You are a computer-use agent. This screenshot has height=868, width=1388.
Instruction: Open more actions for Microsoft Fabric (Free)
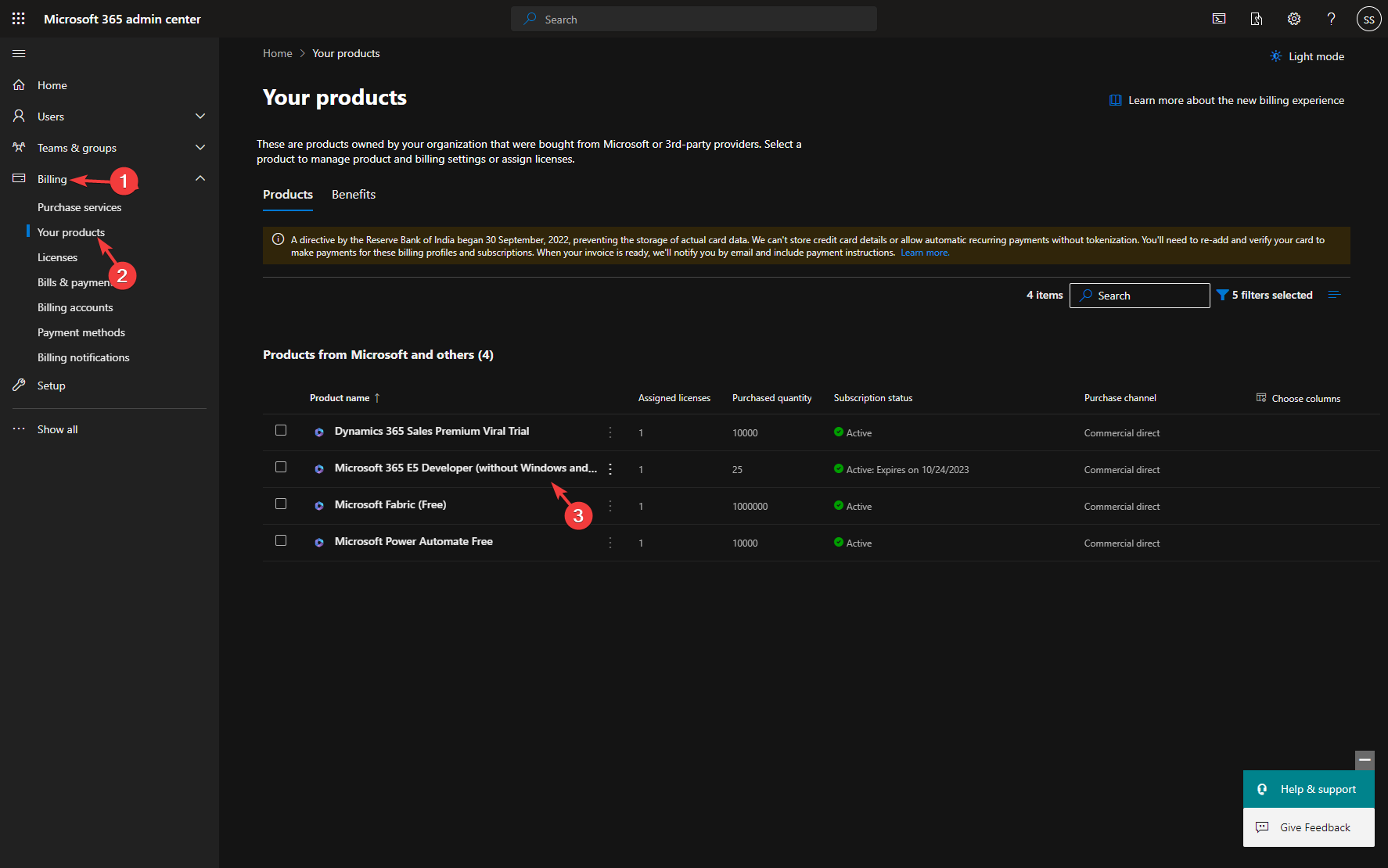pyautogui.click(x=610, y=506)
